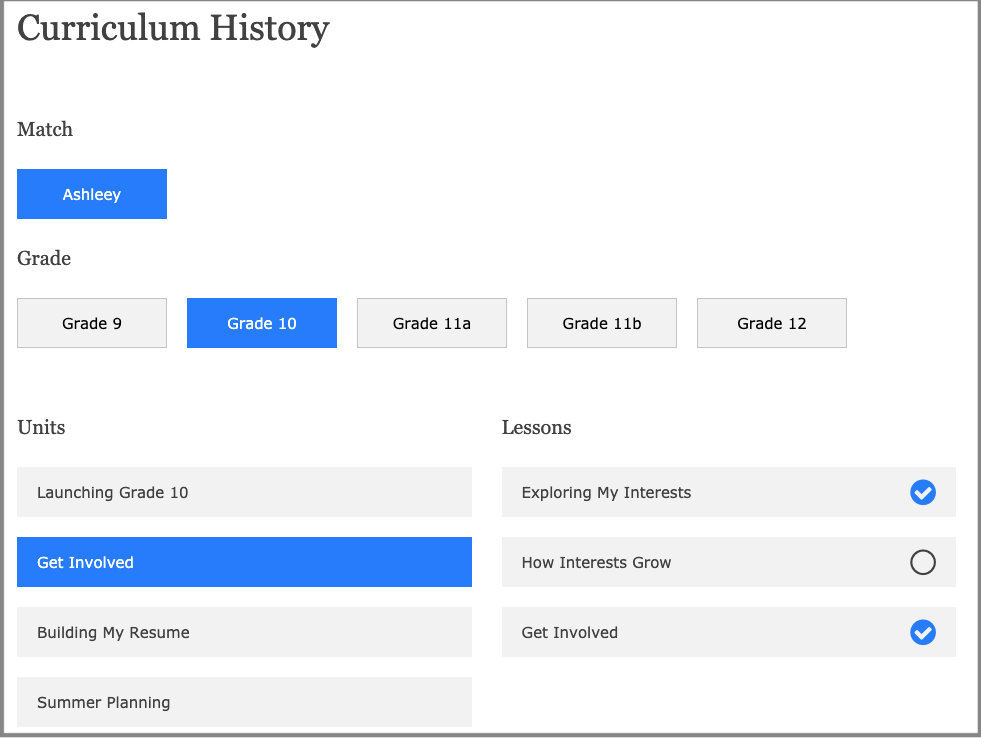The height and width of the screenshot is (738, 981).
Task: Select the Grade 10 button
Action: point(262,323)
